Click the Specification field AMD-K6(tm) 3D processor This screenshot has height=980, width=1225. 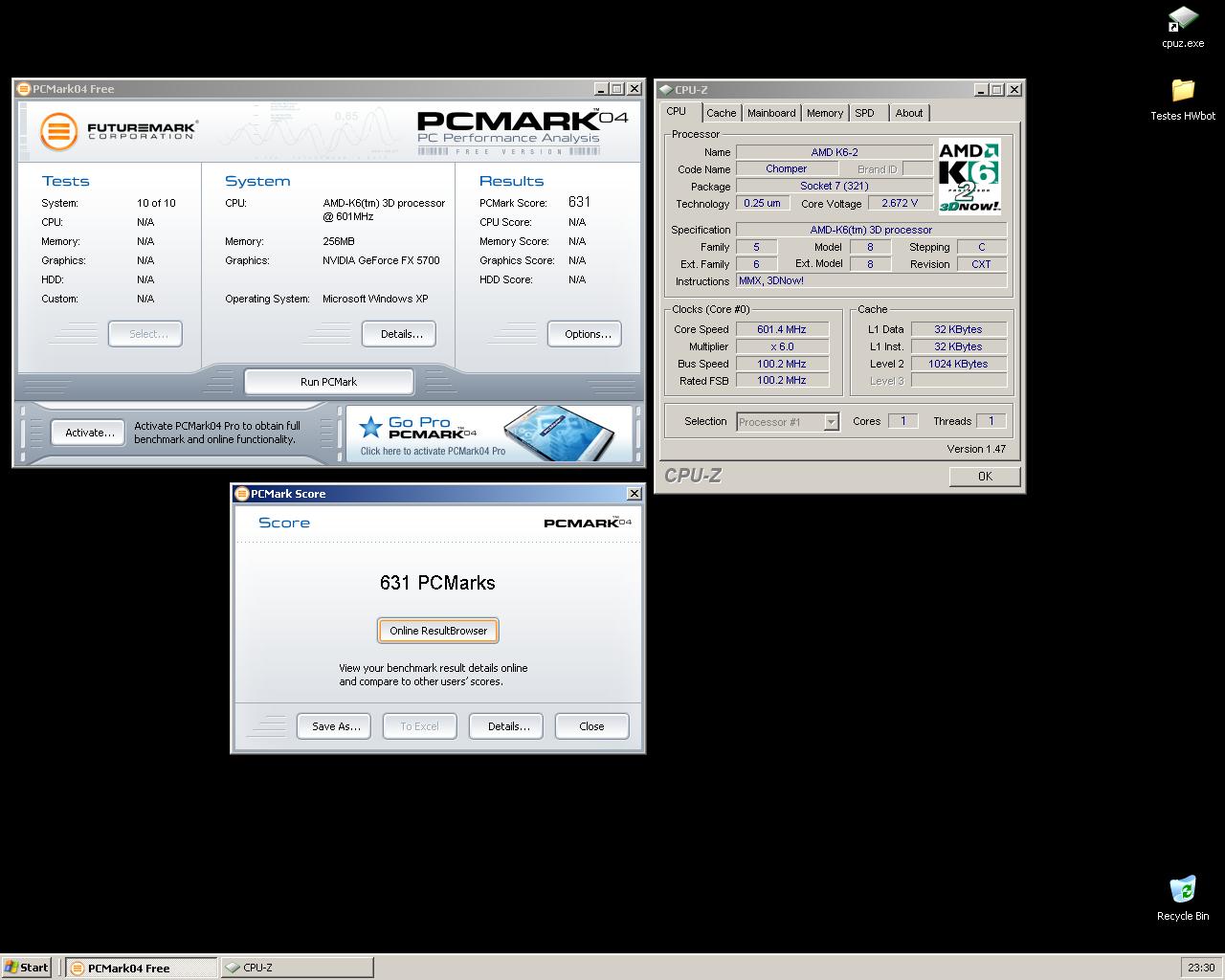pos(871,230)
